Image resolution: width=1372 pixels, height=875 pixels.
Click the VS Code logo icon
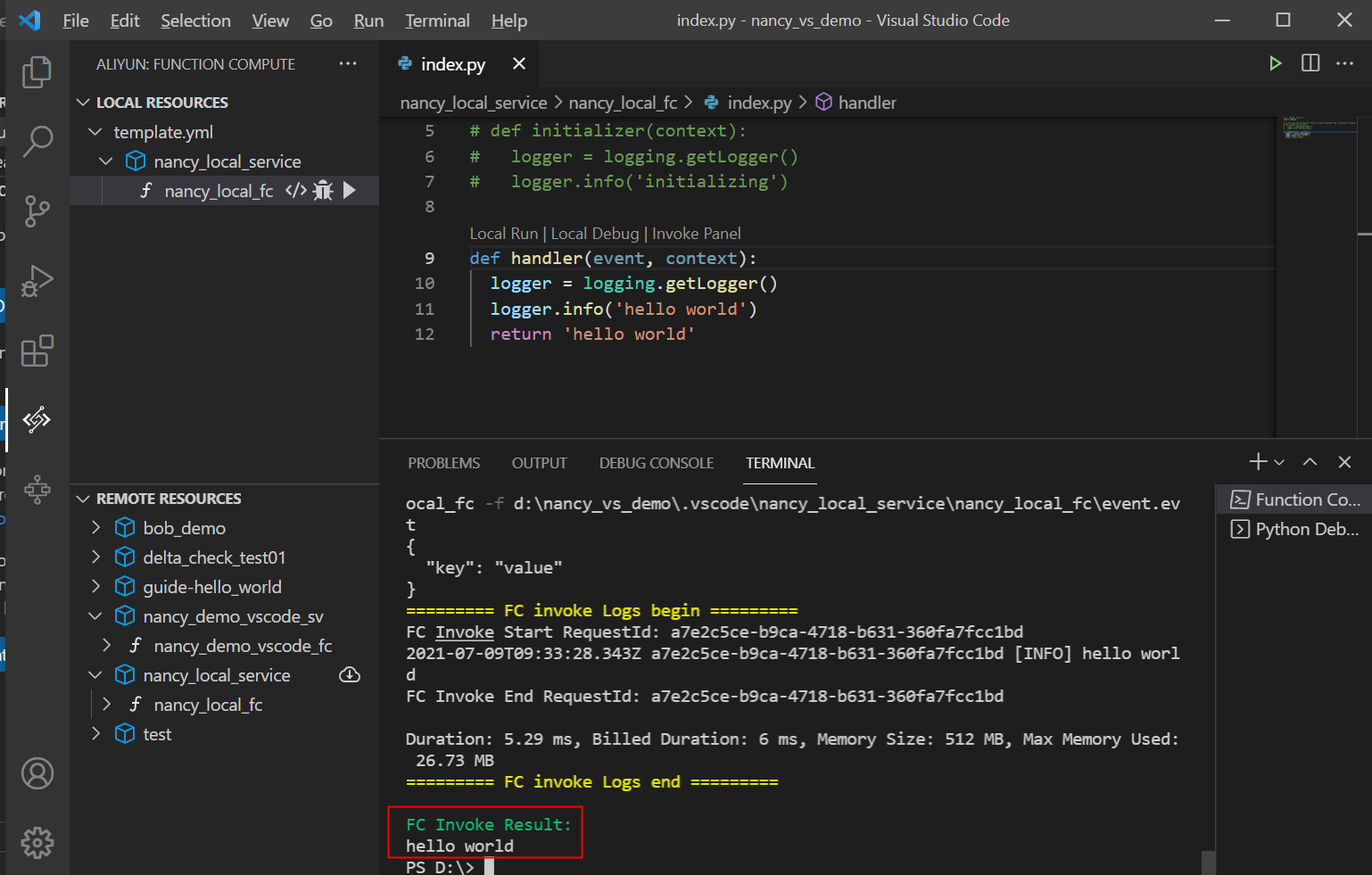click(30, 20)
